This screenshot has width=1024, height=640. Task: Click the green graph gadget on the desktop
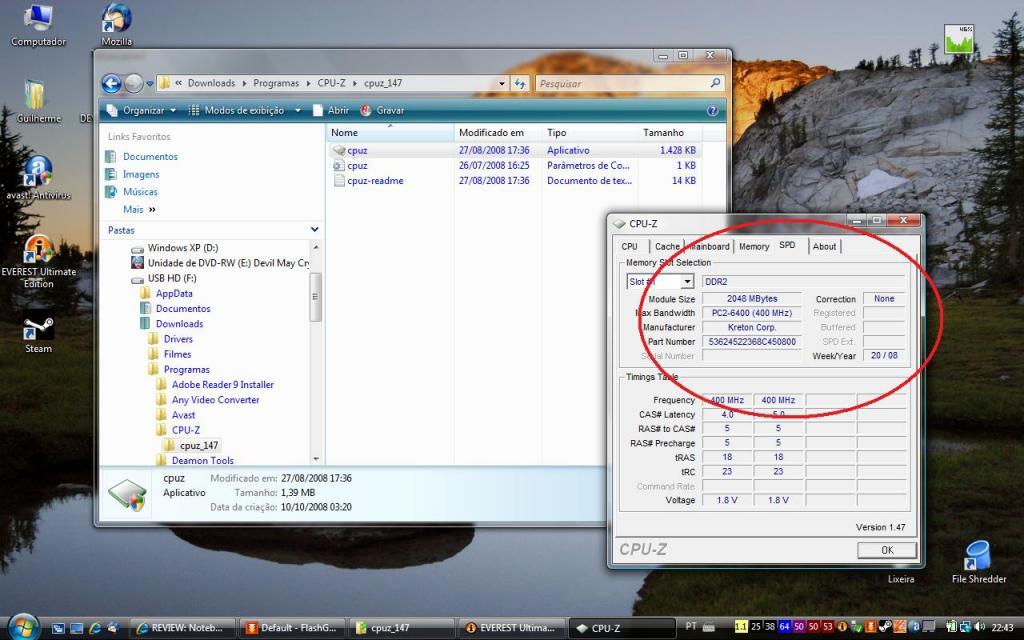point(959,39)
